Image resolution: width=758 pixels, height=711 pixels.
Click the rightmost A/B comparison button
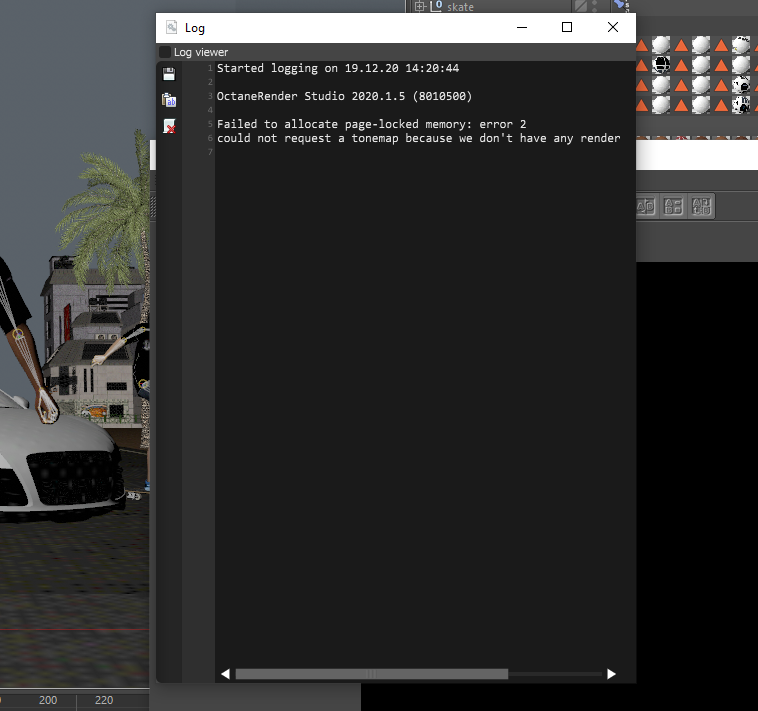click(x=701, y=207)
